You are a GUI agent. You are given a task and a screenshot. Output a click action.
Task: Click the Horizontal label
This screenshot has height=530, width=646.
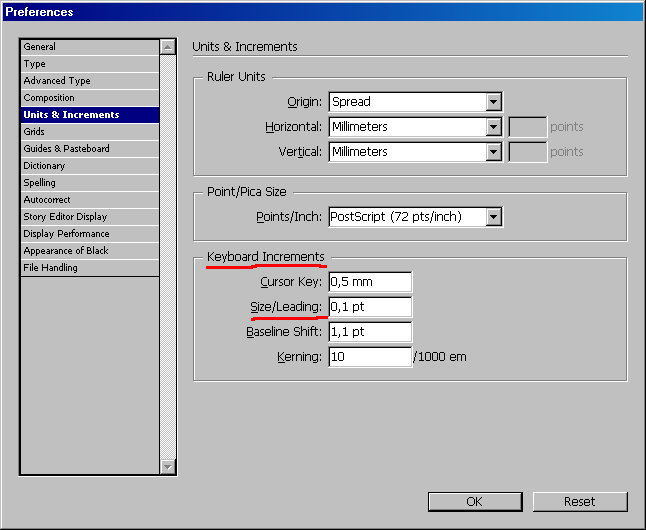point(293,127)
